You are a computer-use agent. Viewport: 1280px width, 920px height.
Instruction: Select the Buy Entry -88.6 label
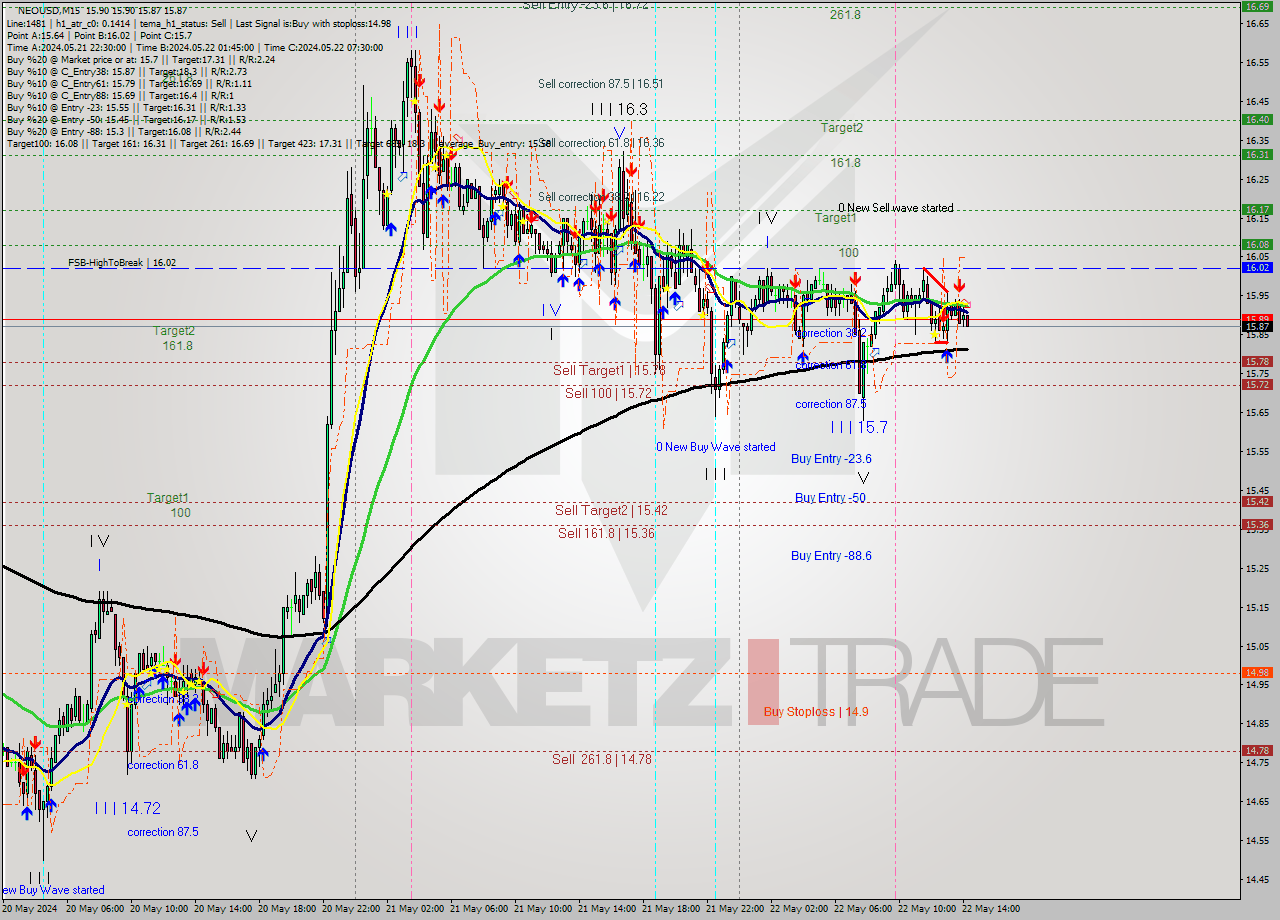pos(831,556)
